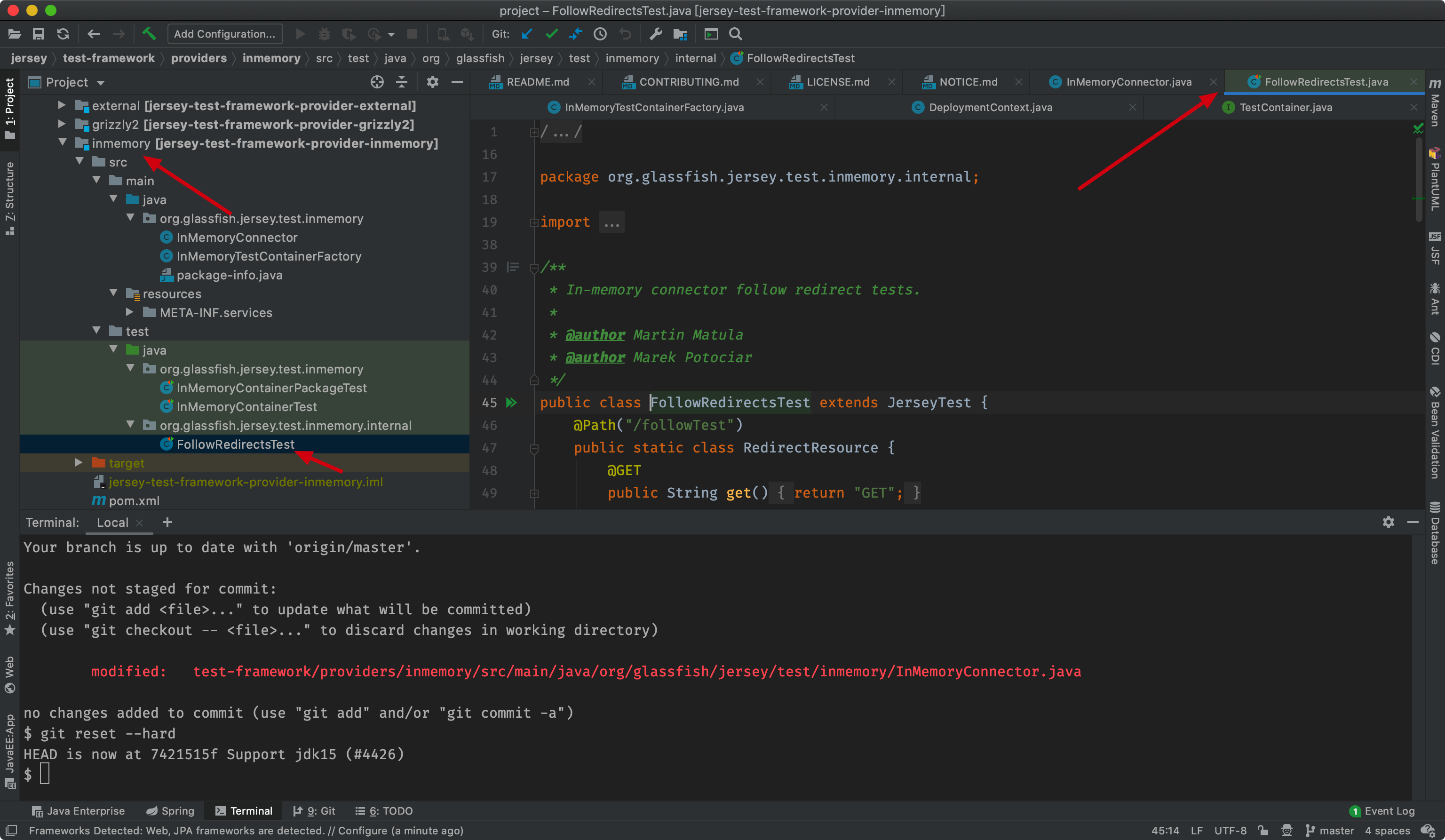Click Add Configuration button
1445x840 pixels.
coord(225,34)
